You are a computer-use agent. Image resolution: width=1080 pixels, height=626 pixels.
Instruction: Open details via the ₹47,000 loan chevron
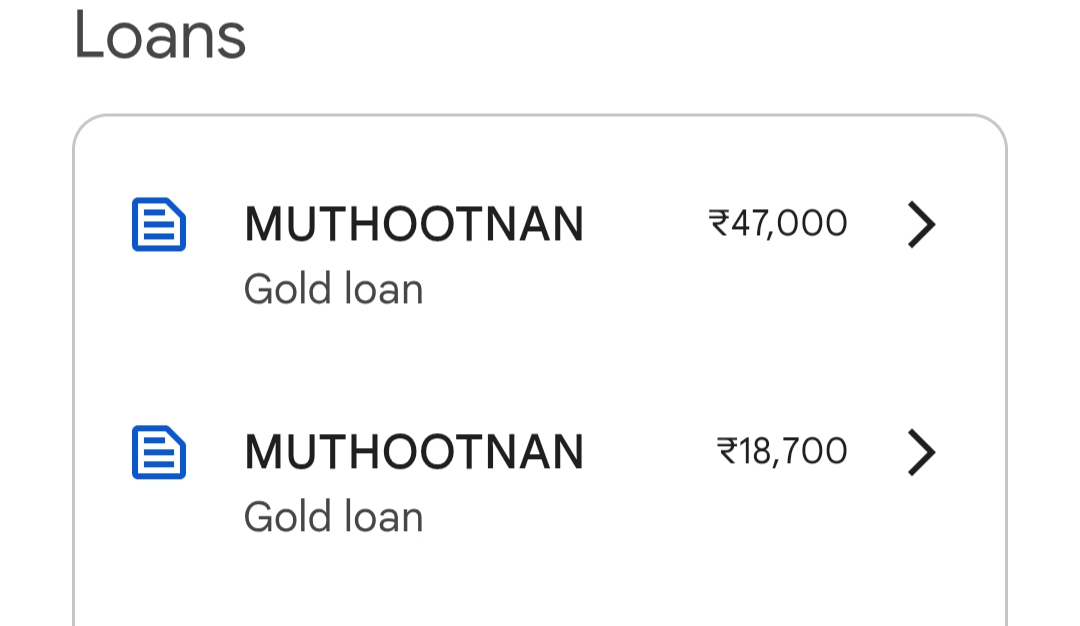(921, 224)
